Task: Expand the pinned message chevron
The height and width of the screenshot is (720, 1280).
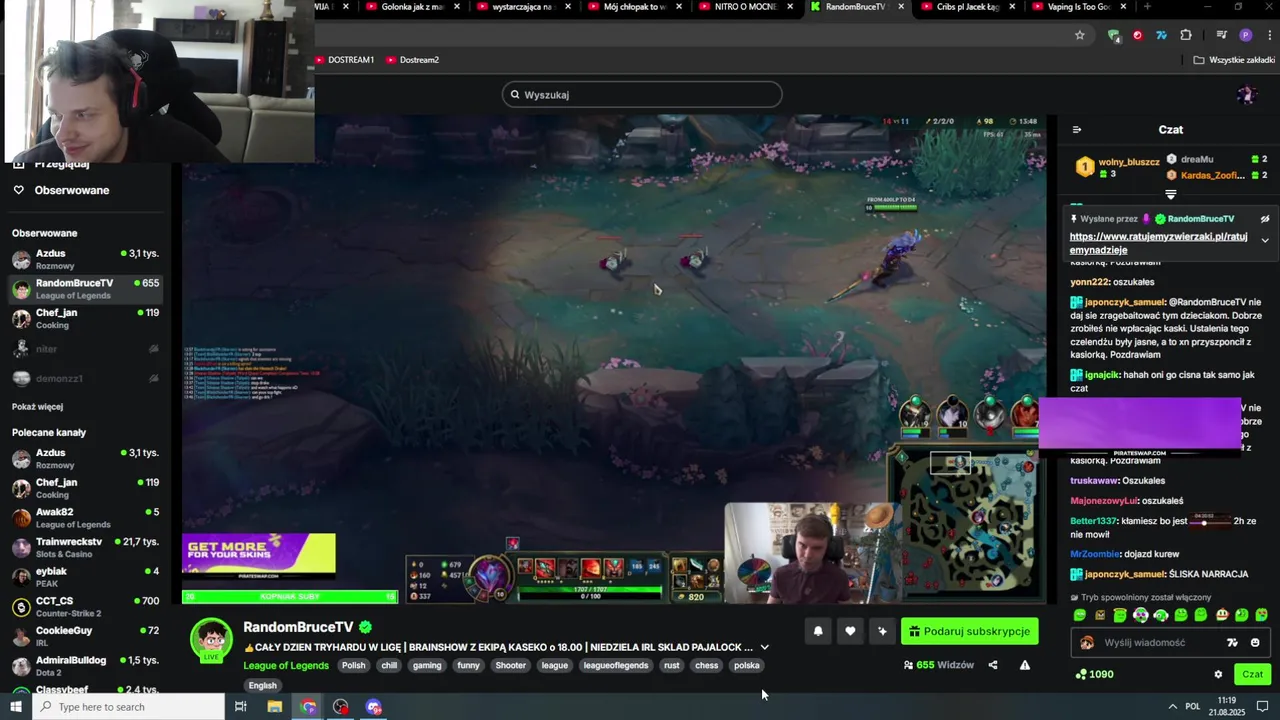Action: point(1265,240)
